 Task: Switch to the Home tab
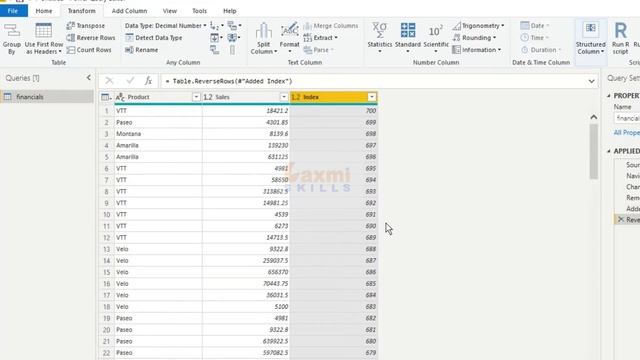pyautogui.click(x=44, y=11)
